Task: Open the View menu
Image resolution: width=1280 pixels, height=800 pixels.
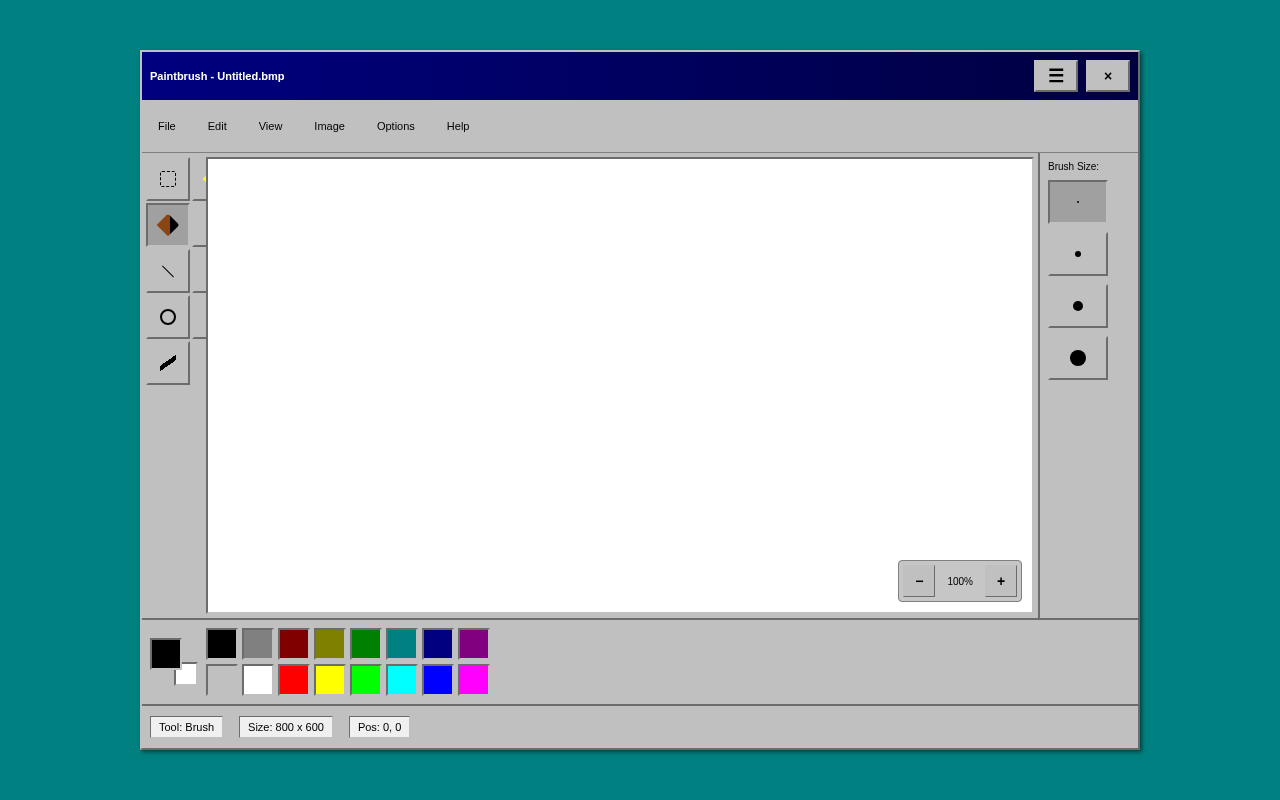Action: click(x=270, y=126)
